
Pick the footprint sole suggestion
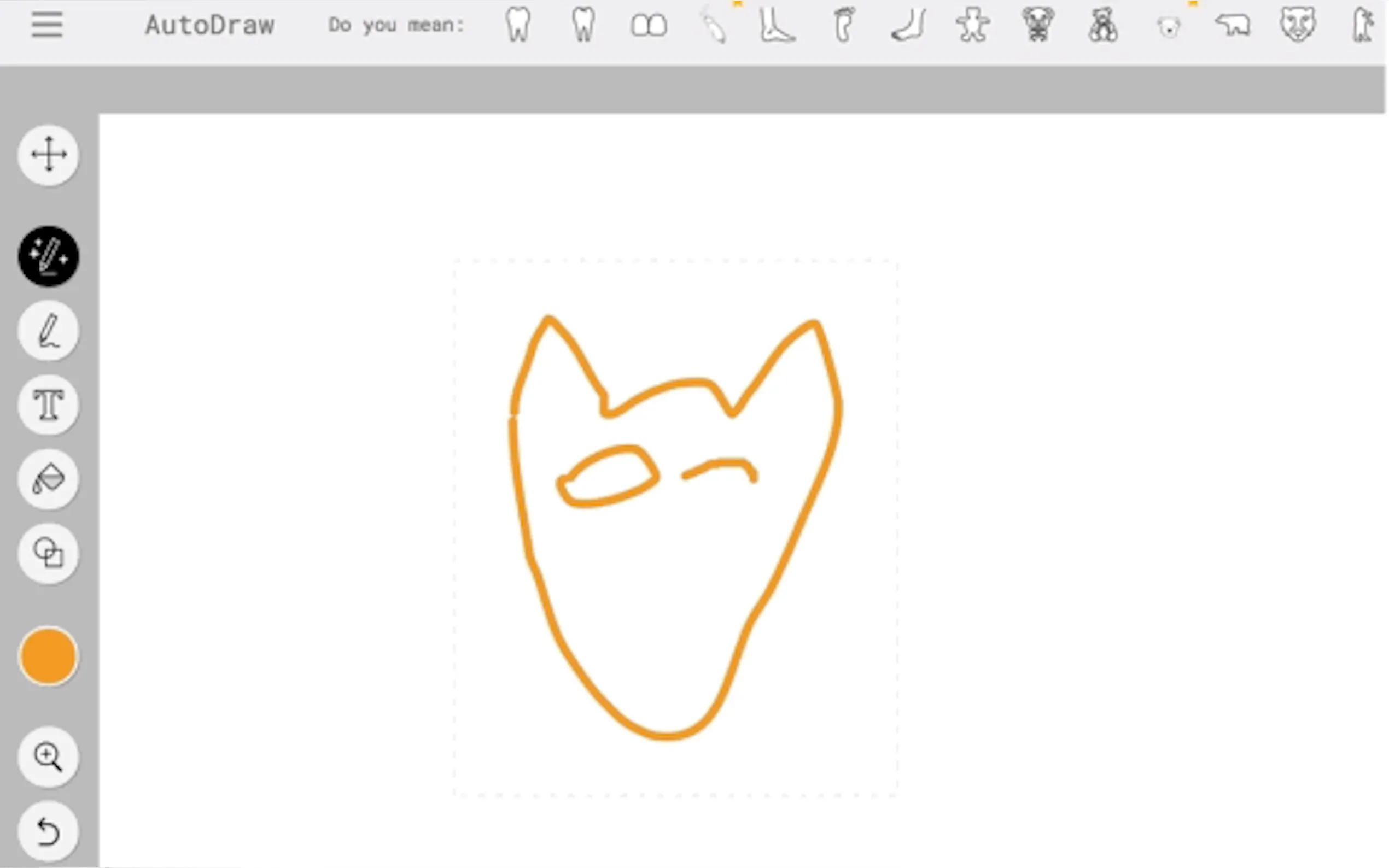(843, 25)
